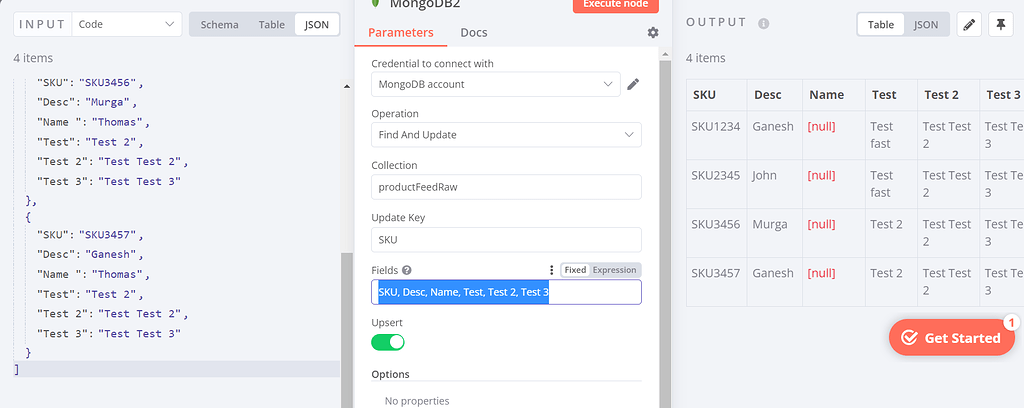Screen dimensions: 1024x408
Task: Open the input Code source dropdown
Action: [x=127, y=24]
